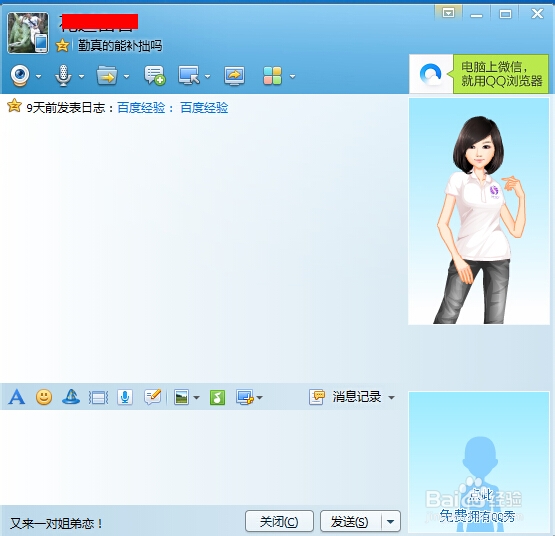
Task: Click the remote desktop monitor icon
Action: [x=189, y=75]
